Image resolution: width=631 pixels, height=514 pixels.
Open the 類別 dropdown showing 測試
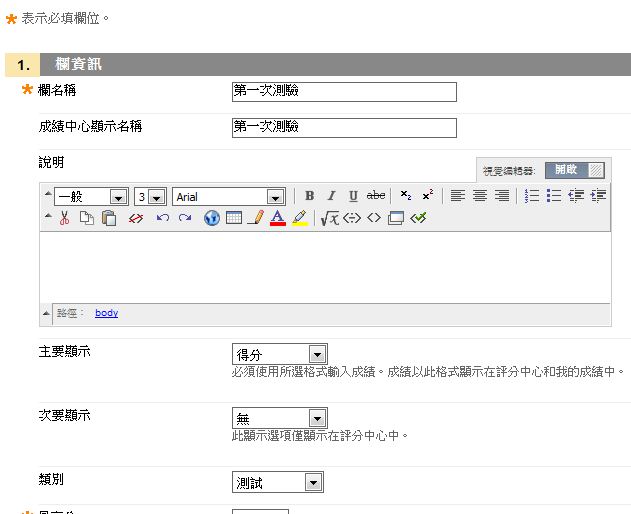coord(277,483)
